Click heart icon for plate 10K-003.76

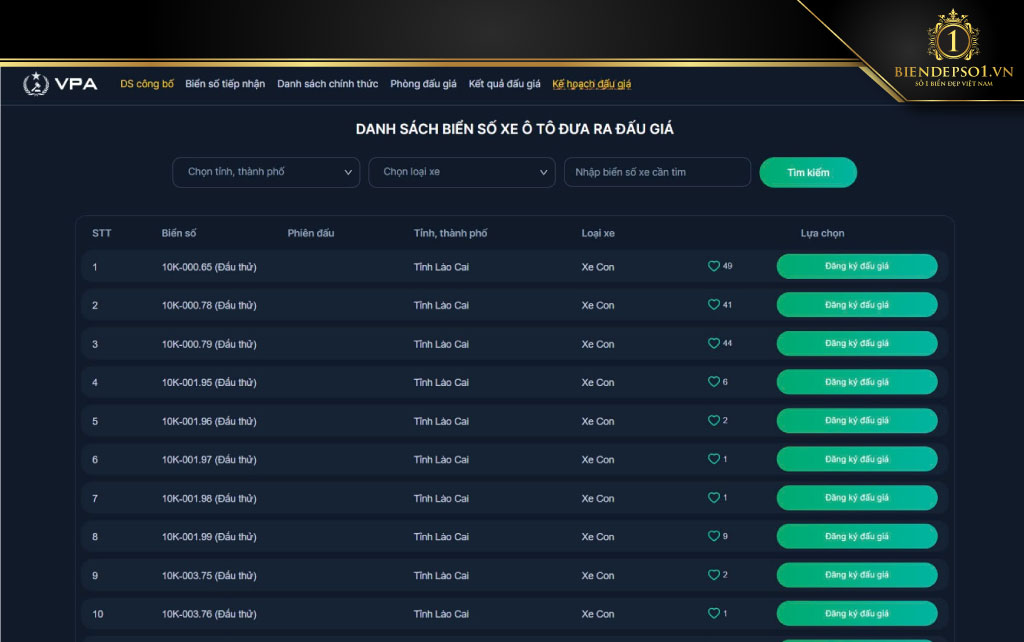714,613
